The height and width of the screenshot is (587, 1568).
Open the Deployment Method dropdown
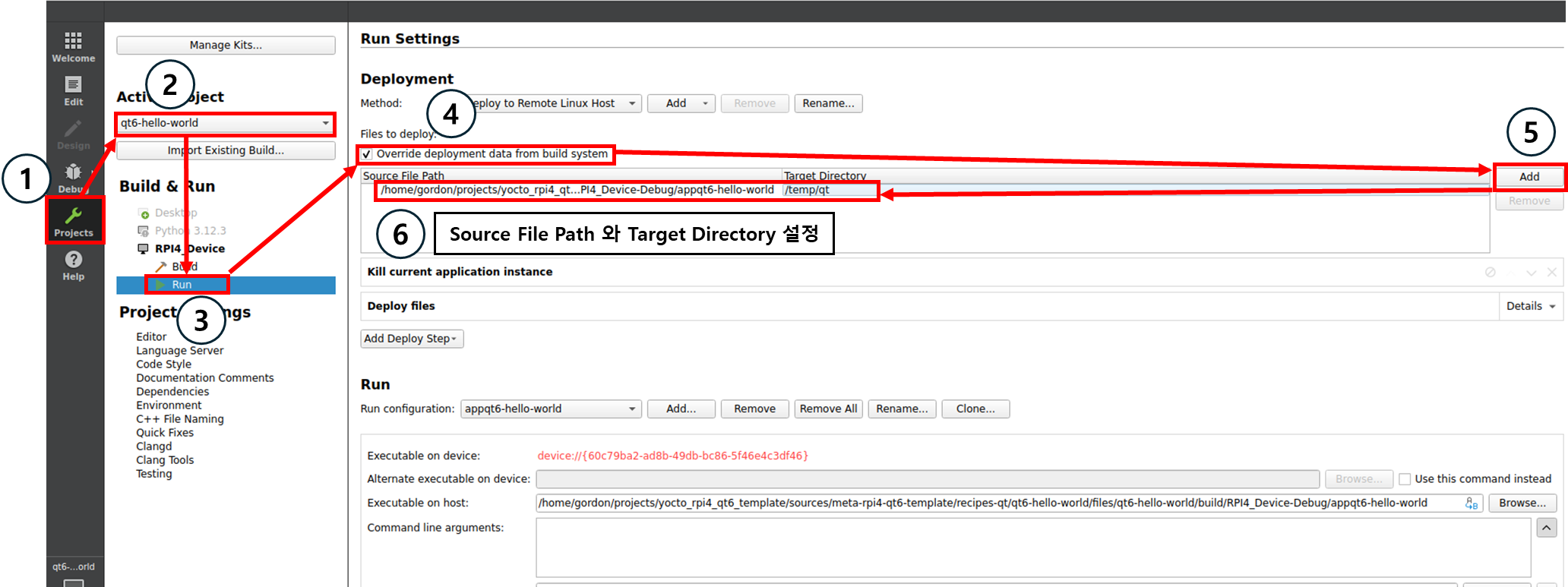(x=552, y=103)
